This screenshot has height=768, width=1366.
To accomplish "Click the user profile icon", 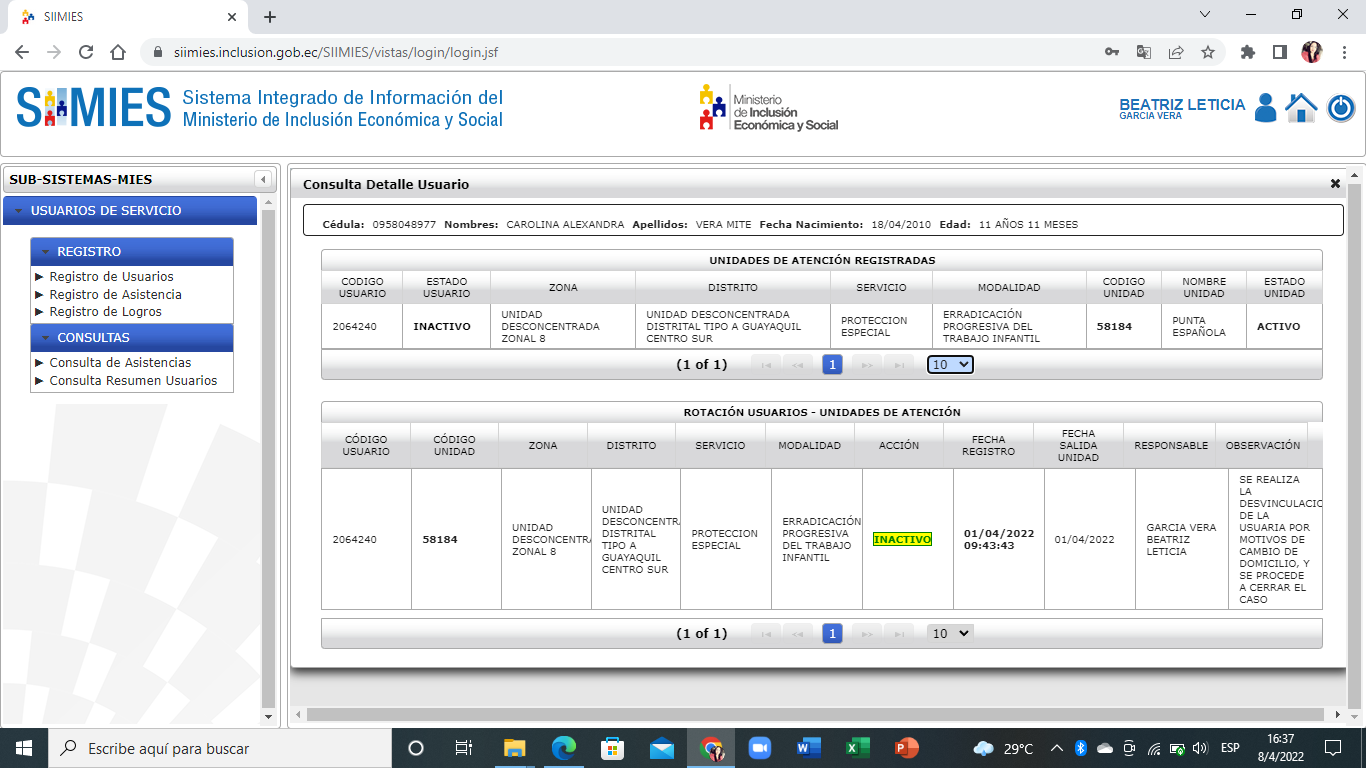I will (x=1265, y=108).
